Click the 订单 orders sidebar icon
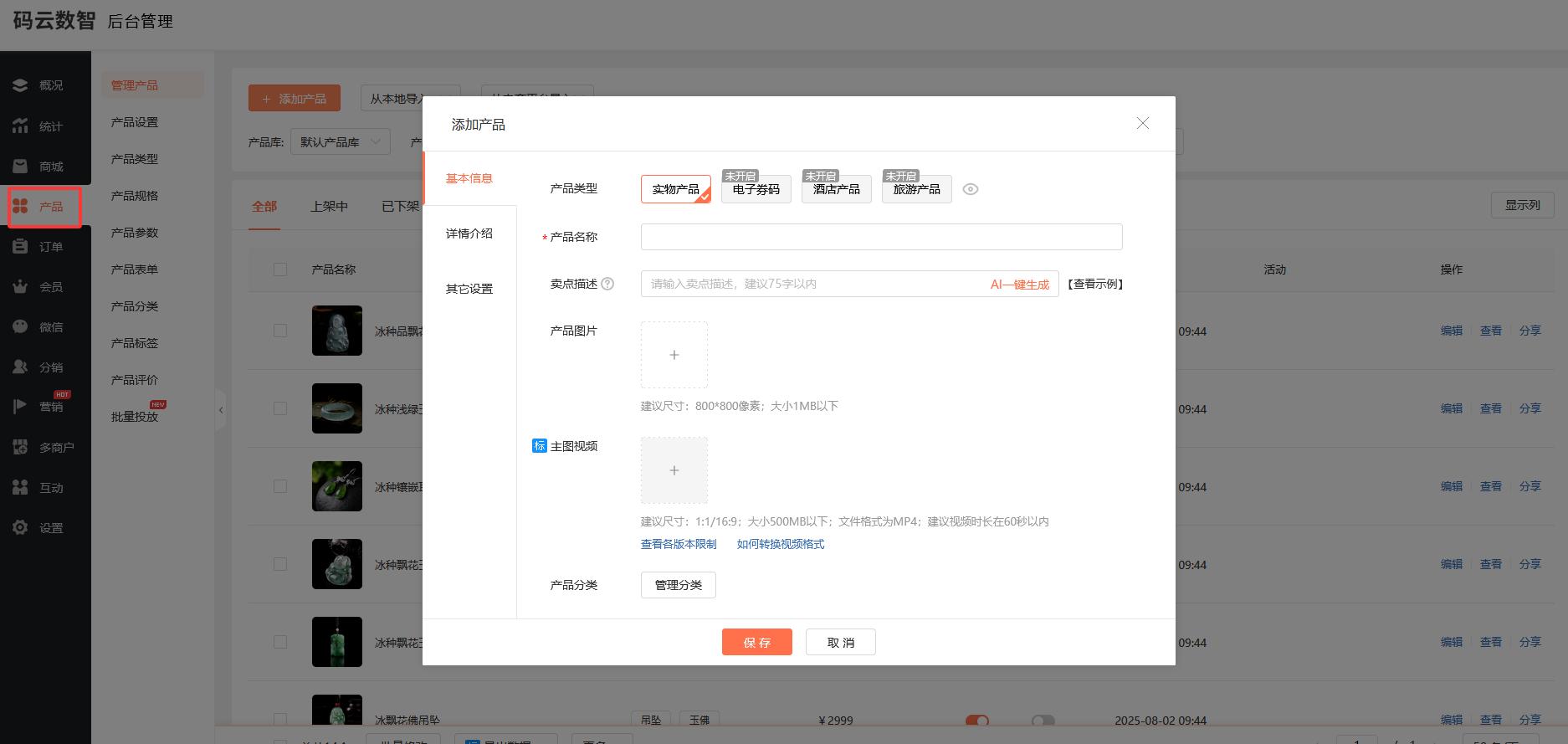Screen dimensions: 1568x744 [20, 247]
